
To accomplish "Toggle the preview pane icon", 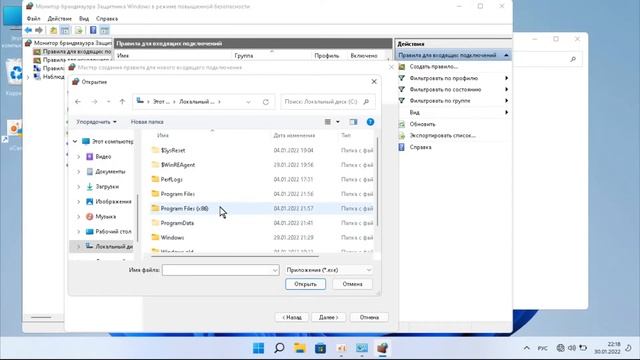I will point(353,122).
